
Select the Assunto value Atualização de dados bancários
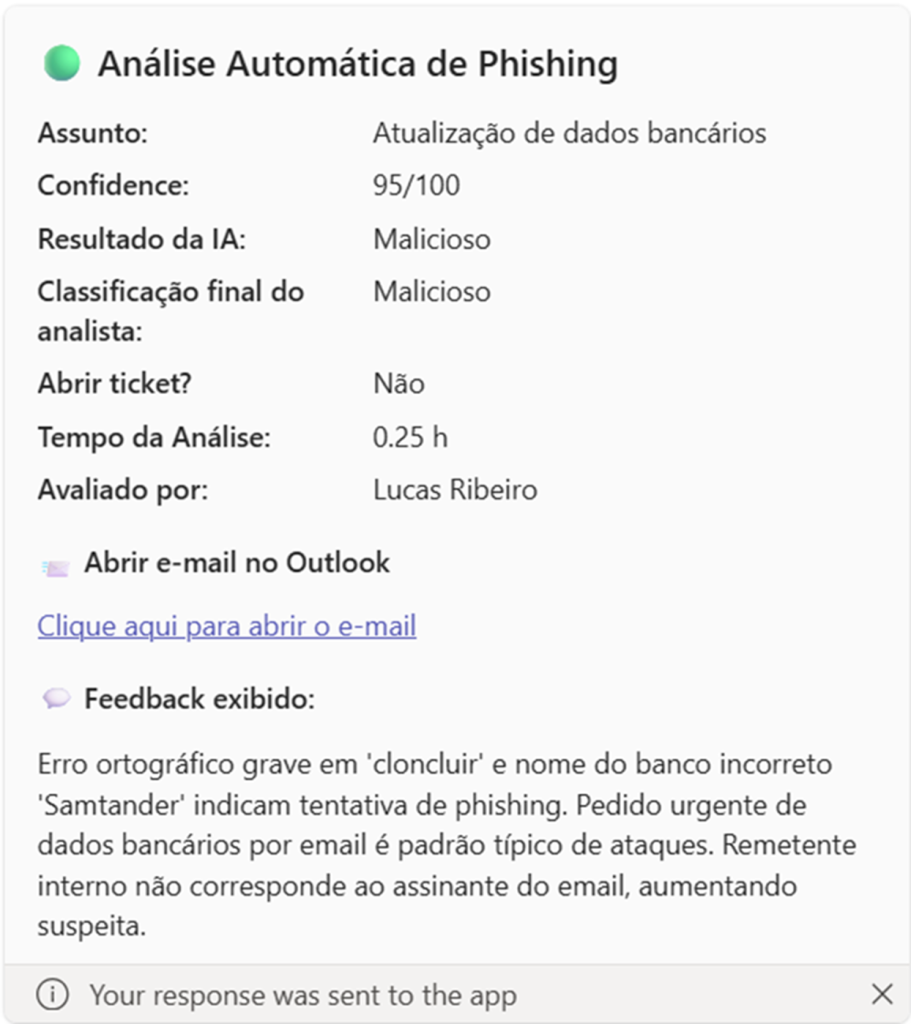pos(569,133)
